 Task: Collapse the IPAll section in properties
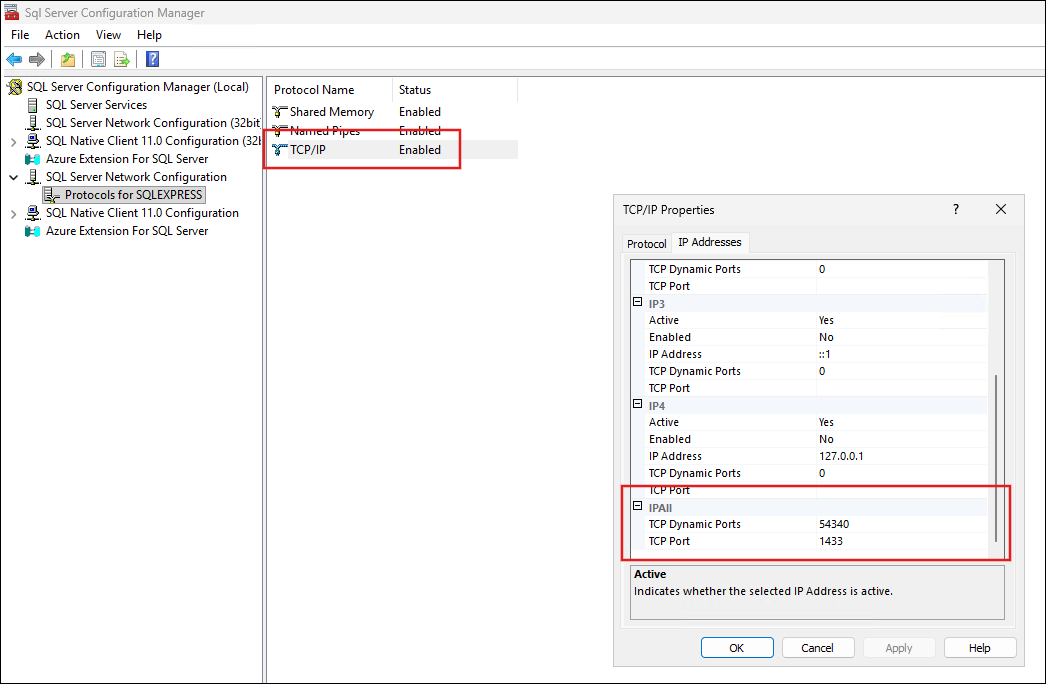pos(637,506)
